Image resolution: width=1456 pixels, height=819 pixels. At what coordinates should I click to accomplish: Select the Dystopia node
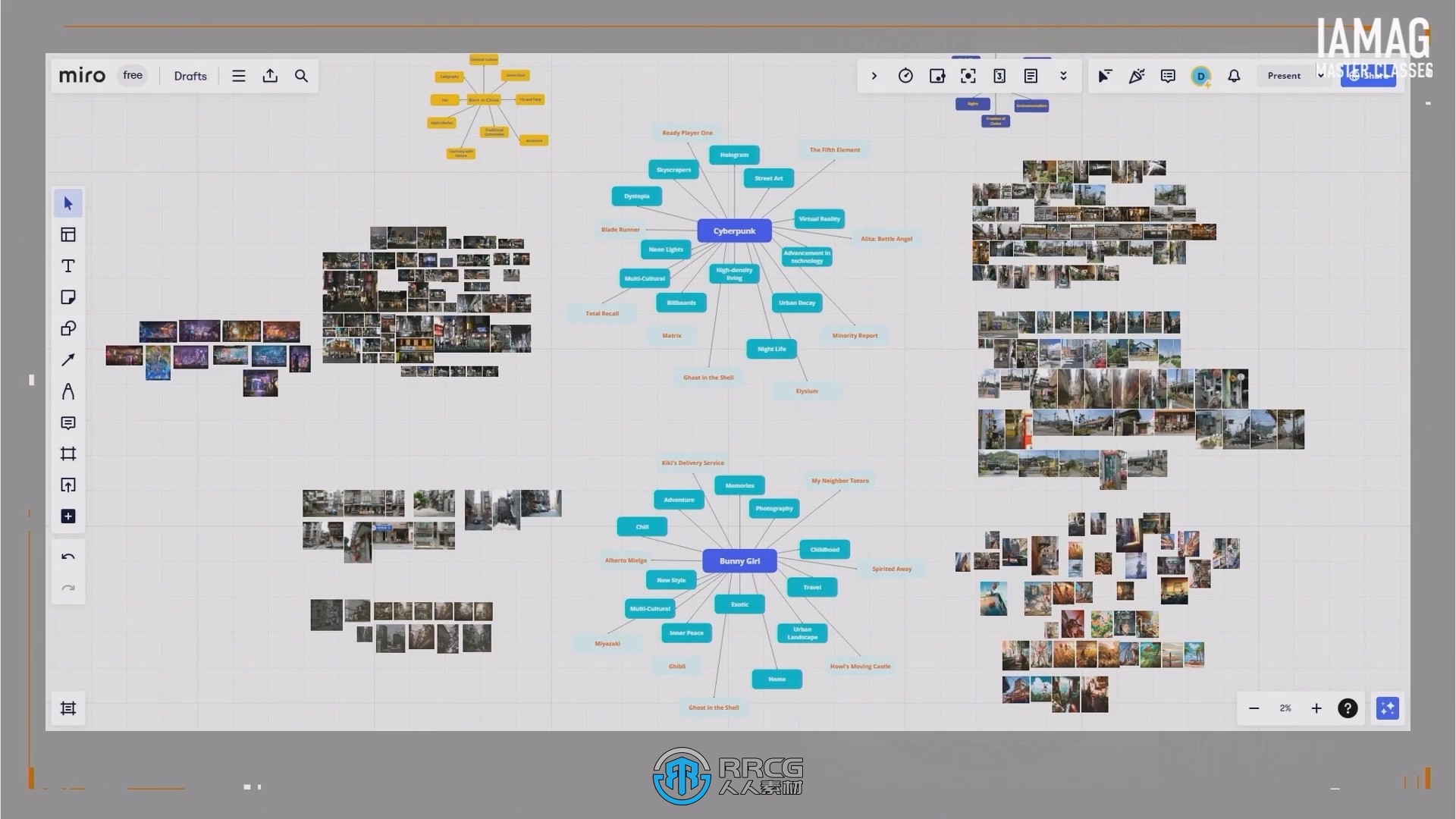637,196
